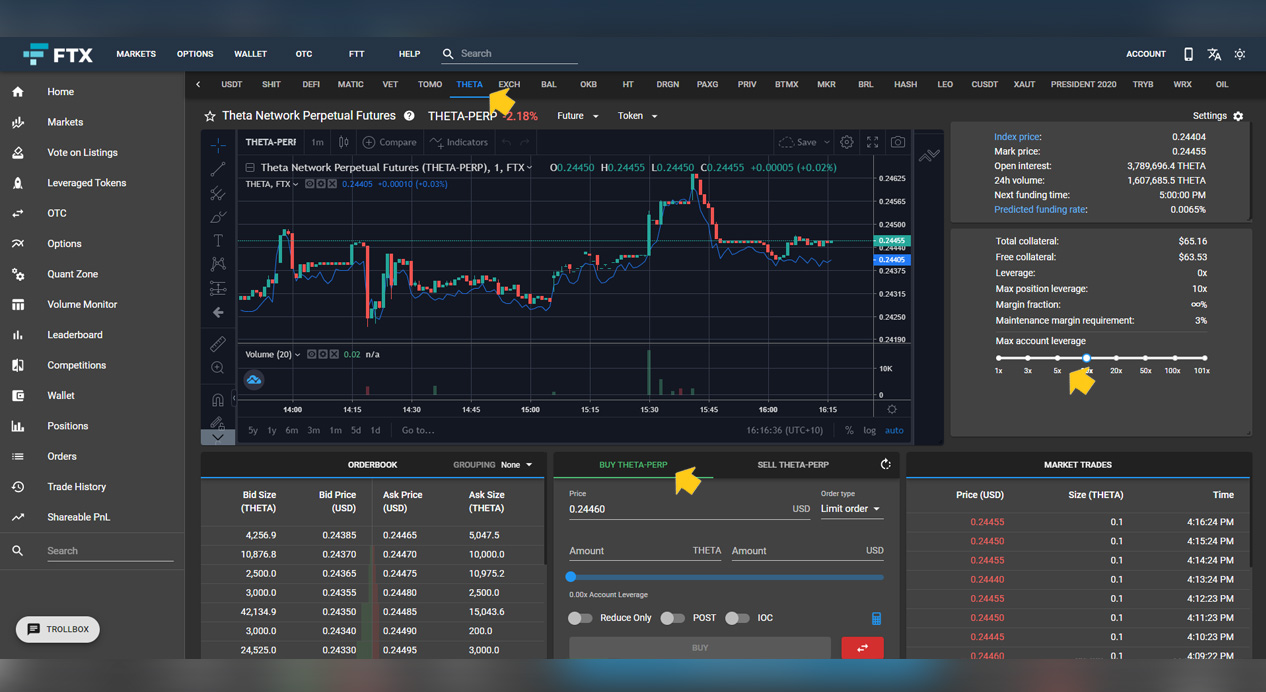
Task: Open the chart Save dropdown arrow
Action: [827, 142]
